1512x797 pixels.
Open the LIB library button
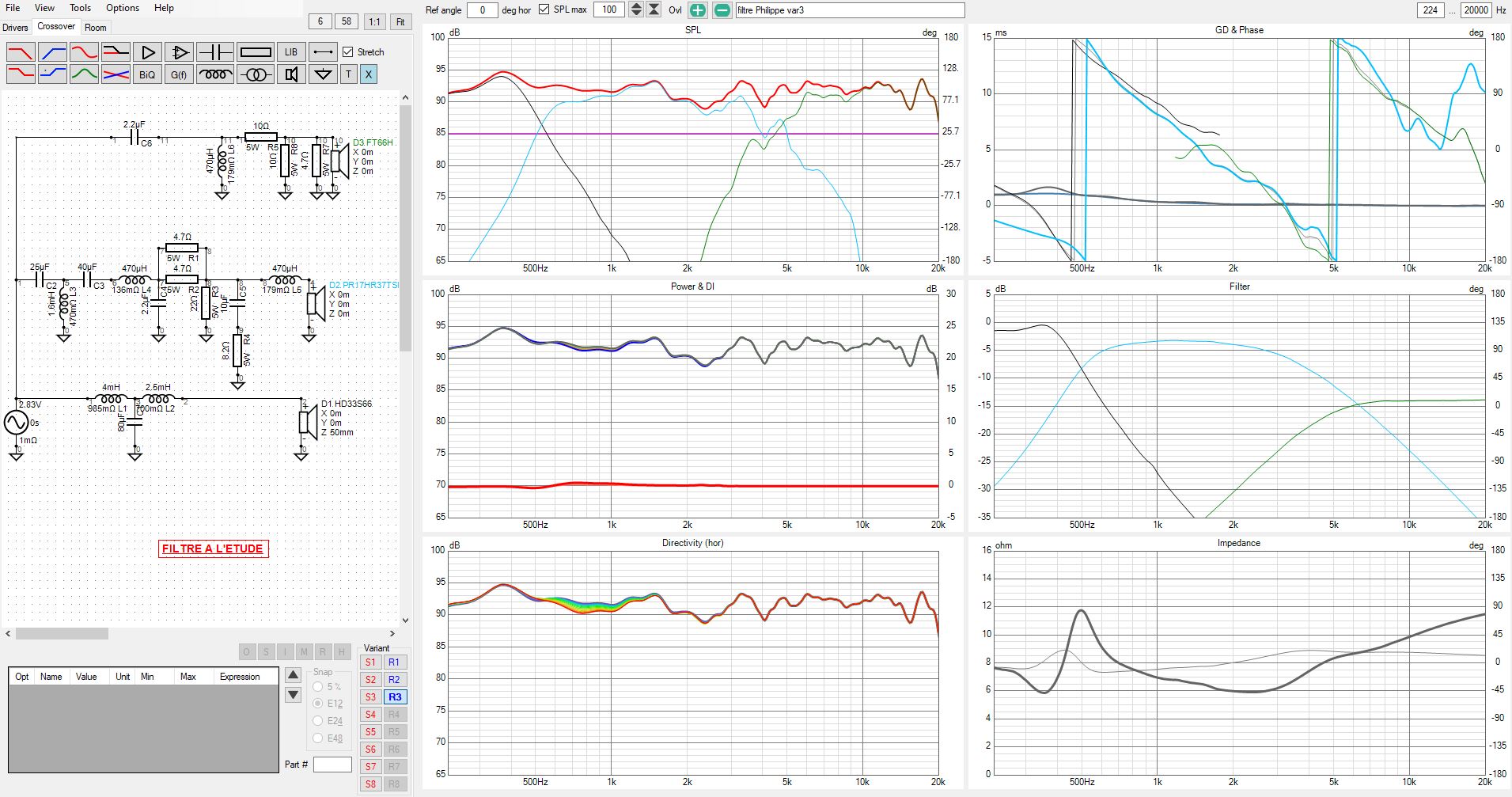[x=290, y=52]
